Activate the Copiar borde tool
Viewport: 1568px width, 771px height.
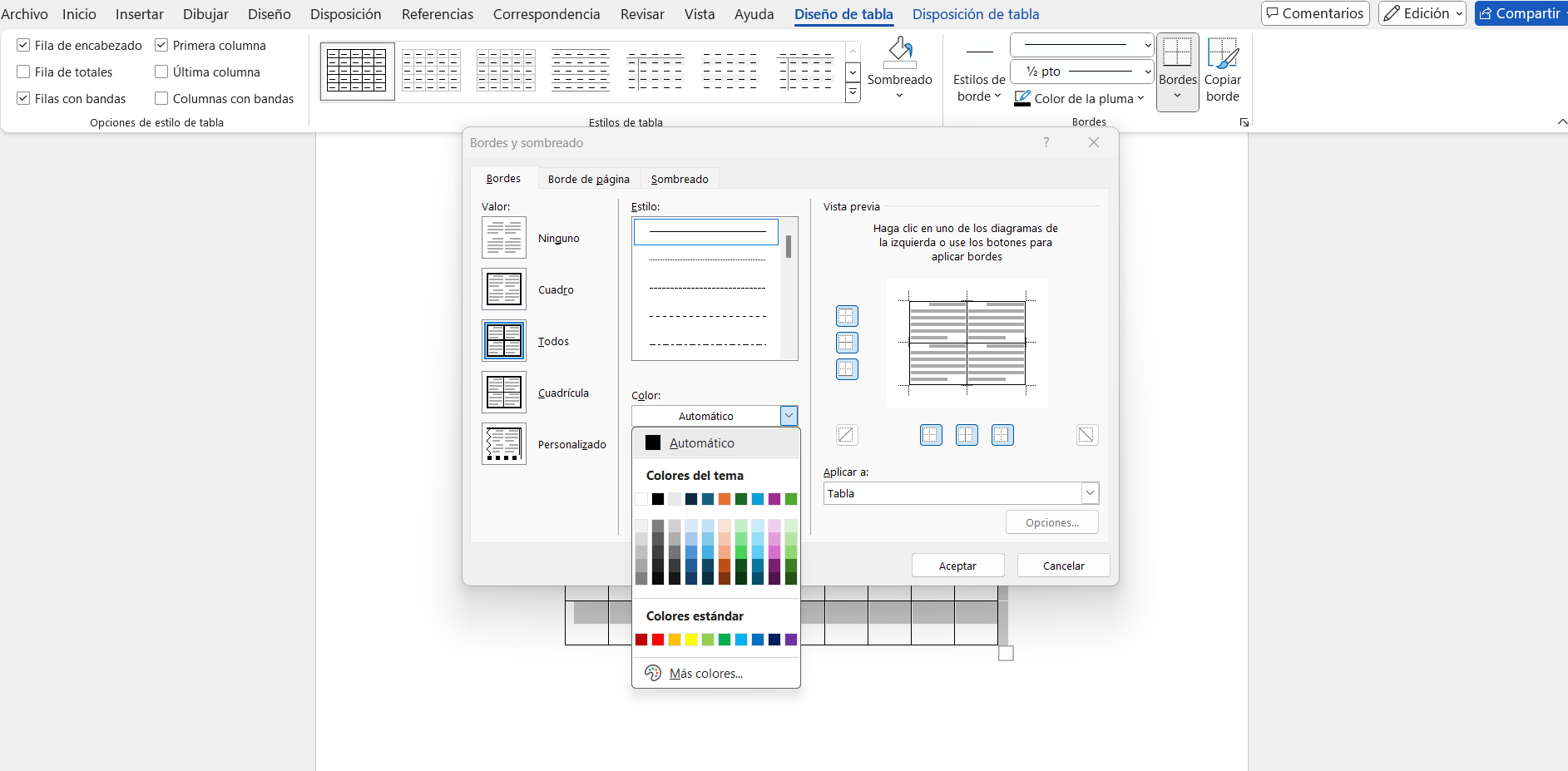(1222, 71)
